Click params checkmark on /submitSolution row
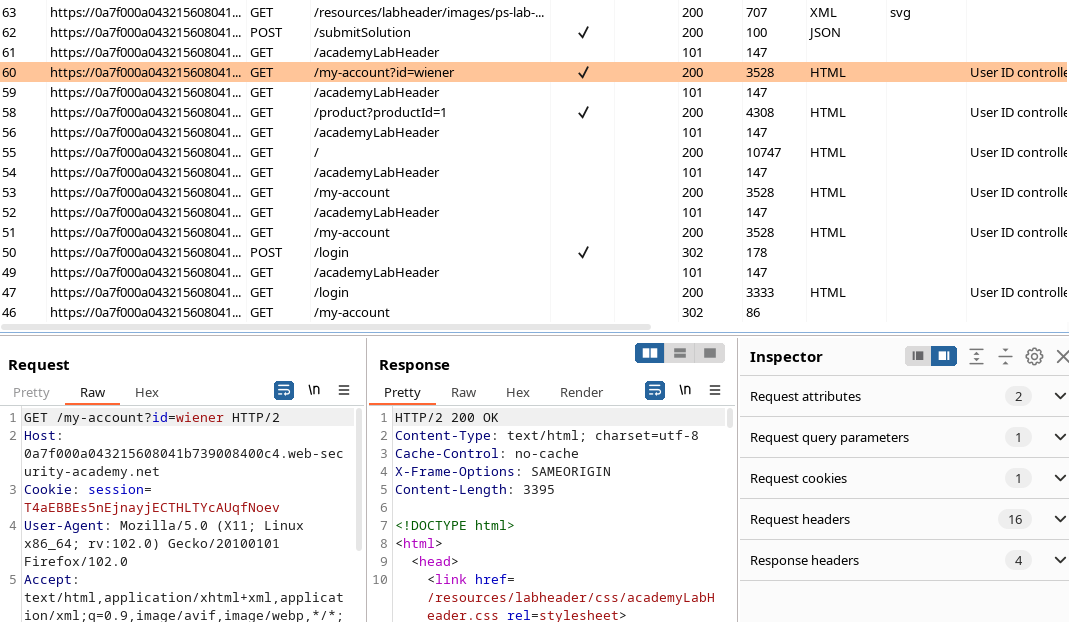Screen dimensions: 1069x622 pos(583,32)
